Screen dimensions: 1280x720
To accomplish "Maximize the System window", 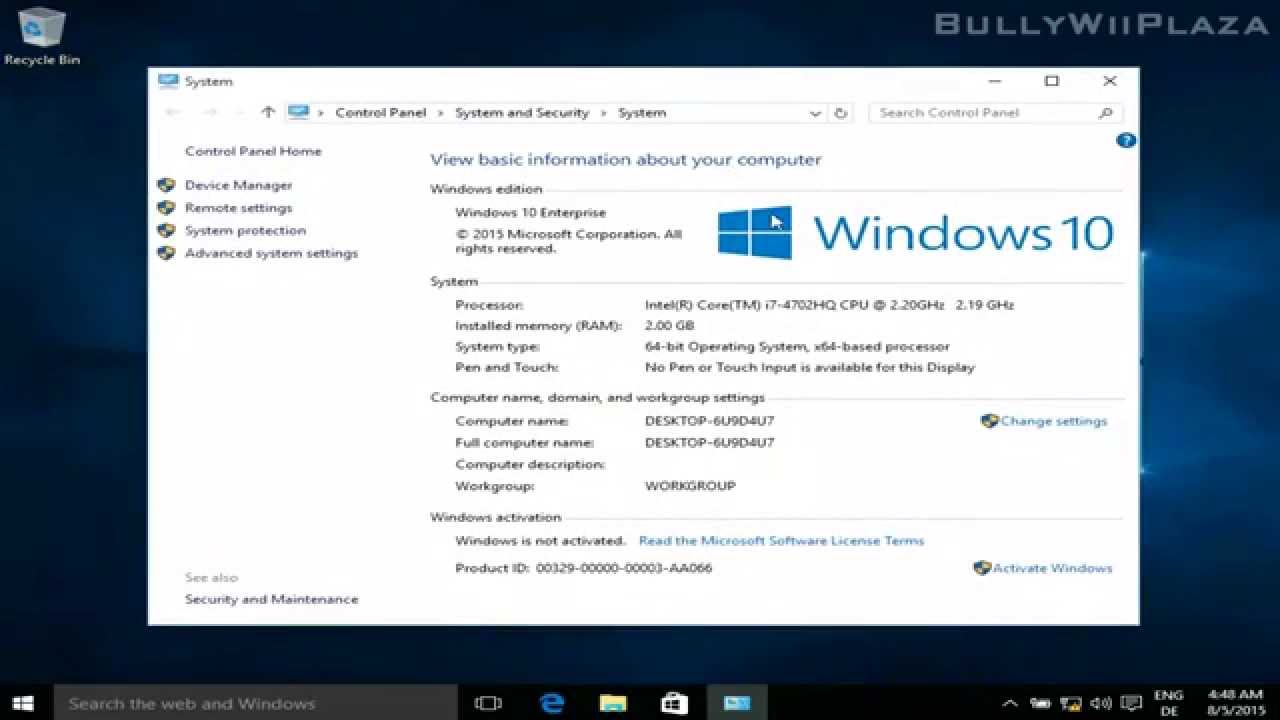I will [1052, 81].
